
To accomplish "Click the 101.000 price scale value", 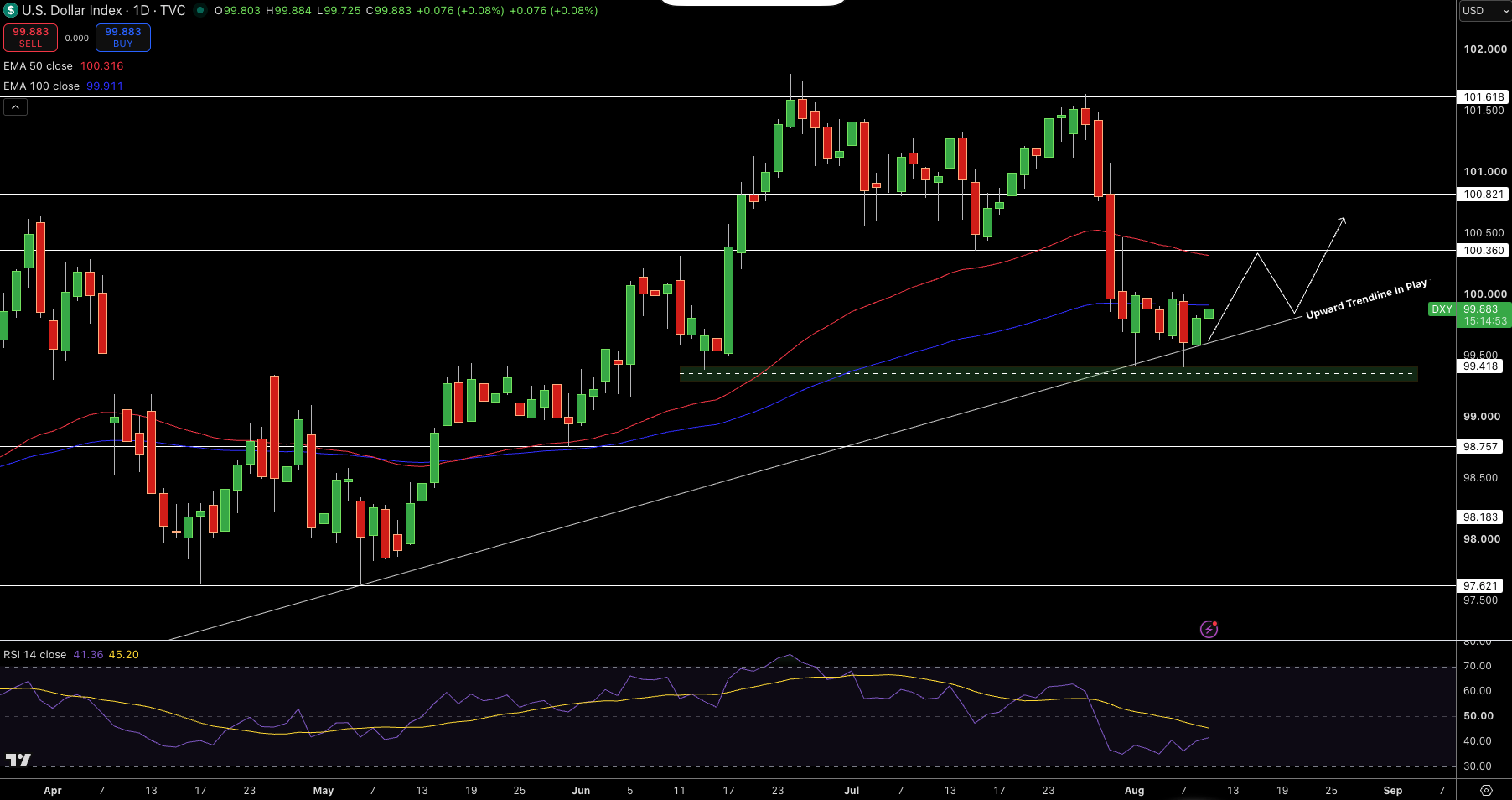I will (1485, 172).
